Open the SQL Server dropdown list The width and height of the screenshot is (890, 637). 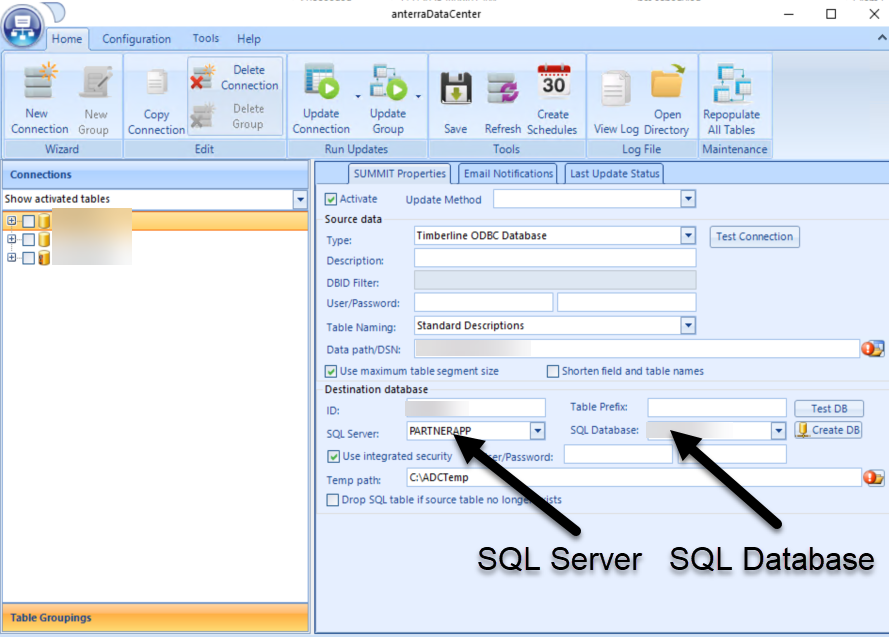[537, 431]
